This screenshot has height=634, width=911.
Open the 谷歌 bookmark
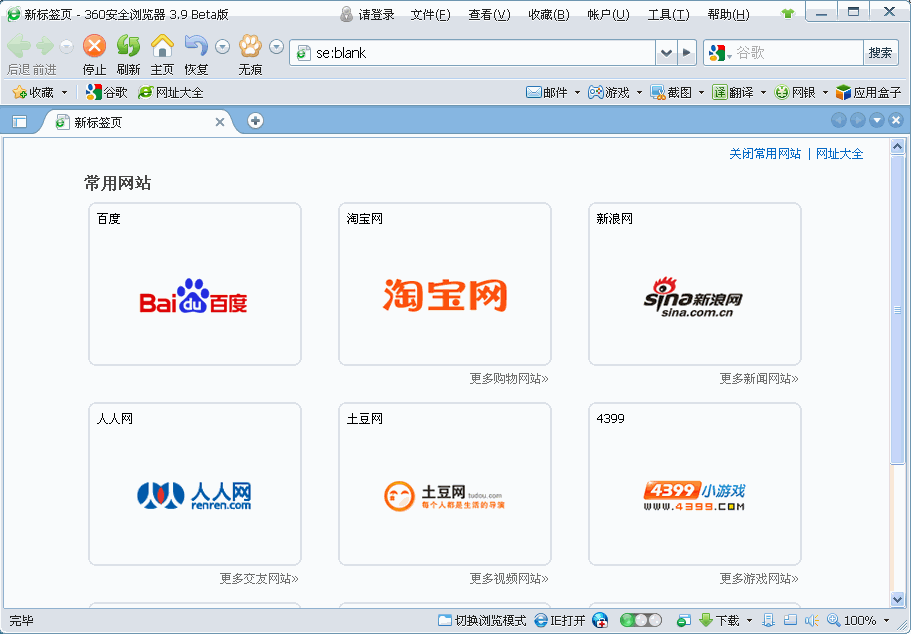point(106,92)
